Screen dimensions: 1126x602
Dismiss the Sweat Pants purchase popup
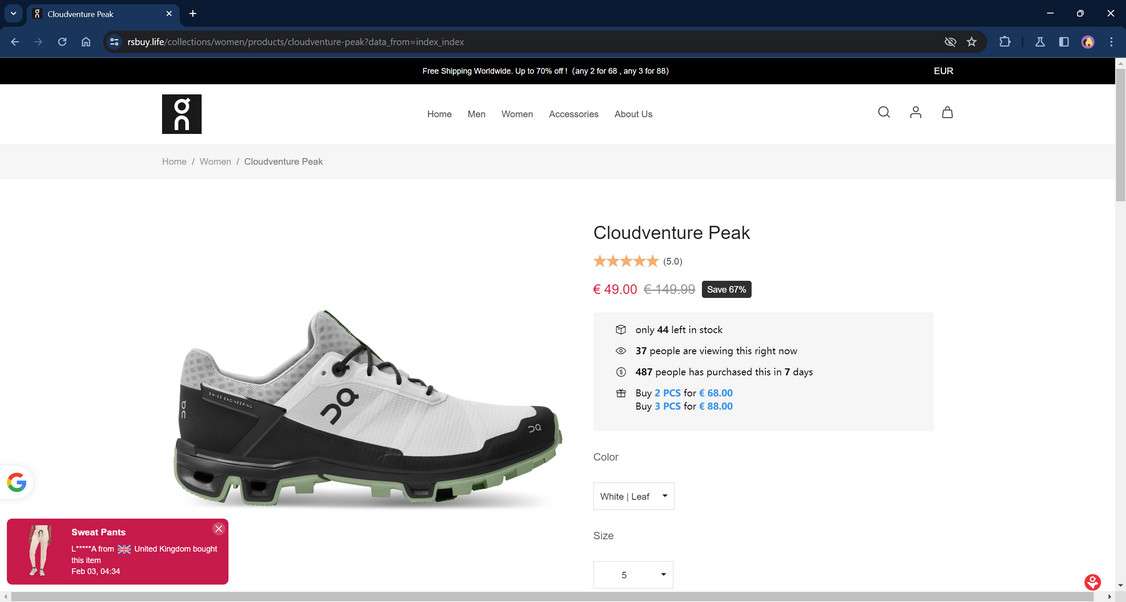pos(219,529)
